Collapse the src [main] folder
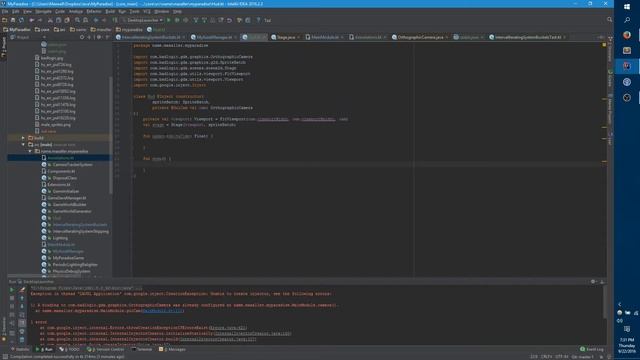640x360 pixels. point(23,144)
